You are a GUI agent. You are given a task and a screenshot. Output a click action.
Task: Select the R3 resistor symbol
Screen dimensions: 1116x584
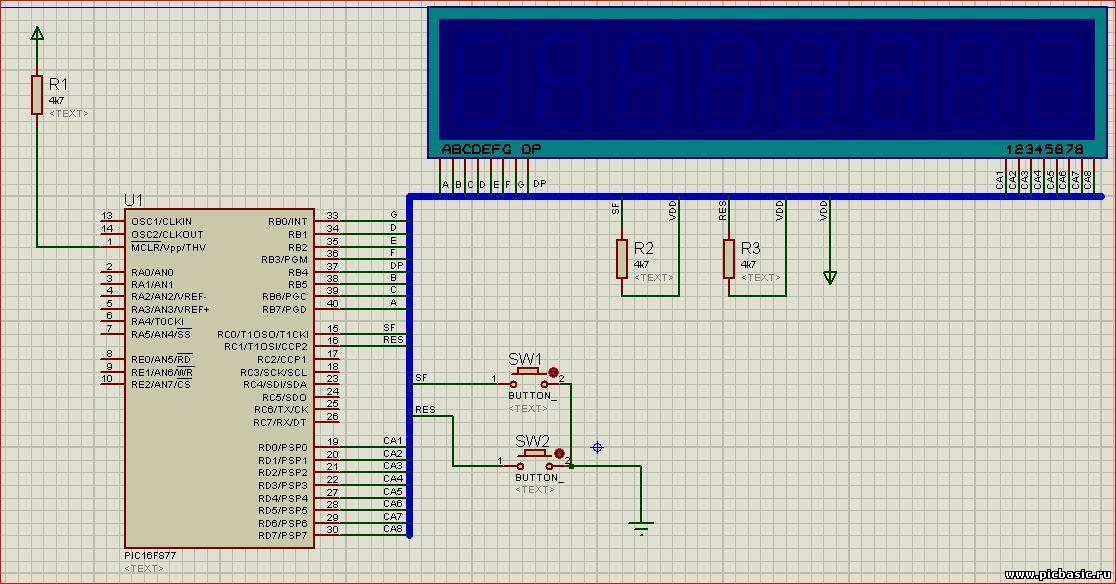[x=729, y=258]
